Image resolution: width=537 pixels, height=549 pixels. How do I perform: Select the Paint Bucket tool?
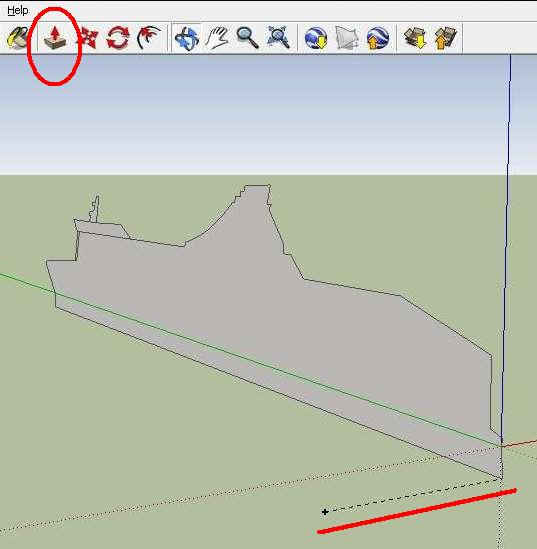pyautogui.click(x=18, y=38)
